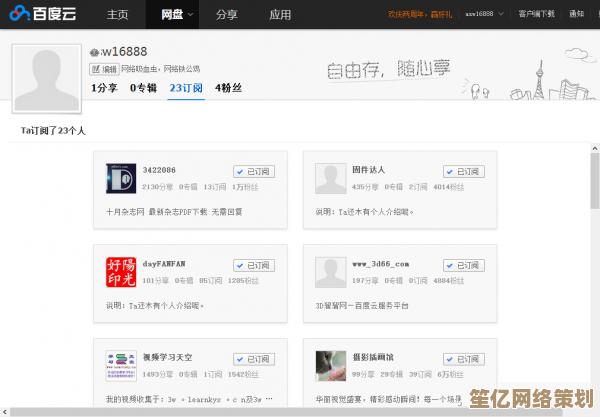The image size is (600, 417).
Task: Click dayFANFAN's red avatar icon
Action: (121, 271)
